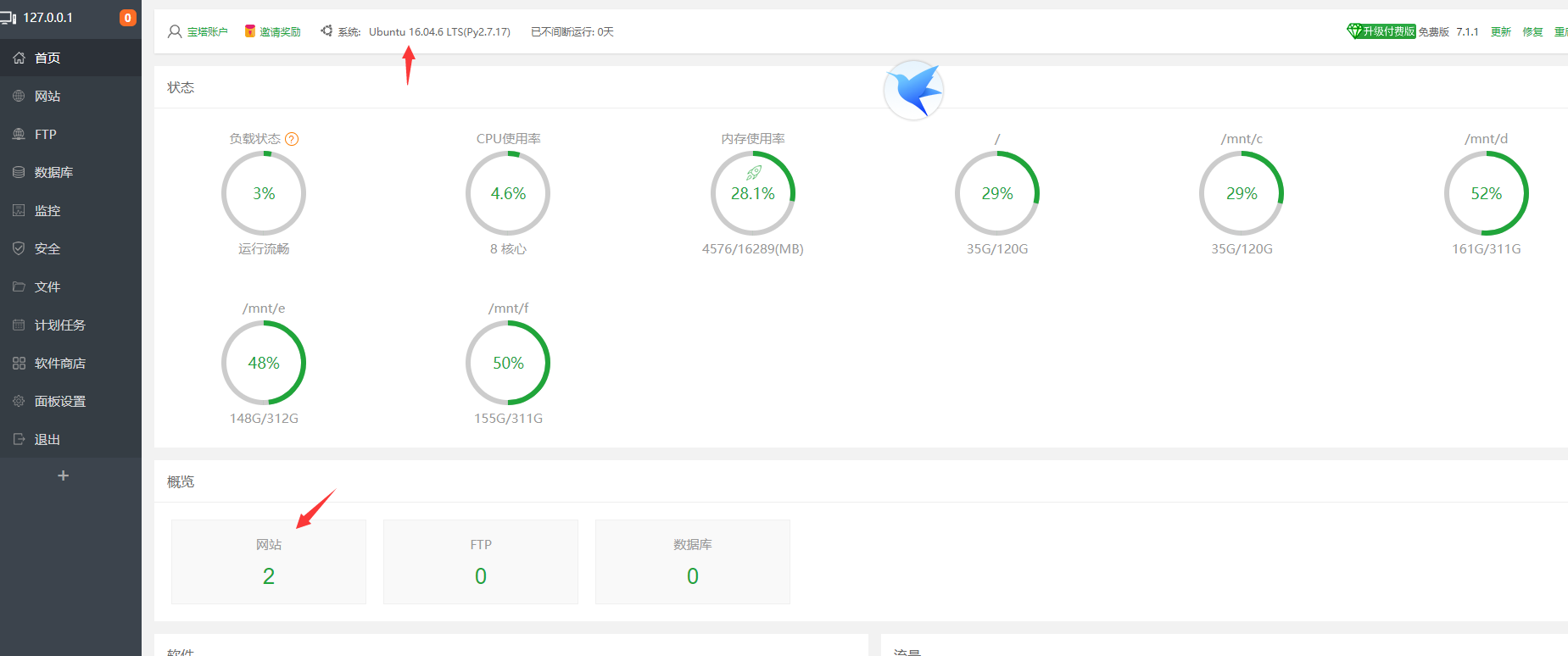Click the /mnt/d 52% disk gauge
The height and width of the screenshot is (656, 1568).
pyautogui.click(x=1487, y=193)
